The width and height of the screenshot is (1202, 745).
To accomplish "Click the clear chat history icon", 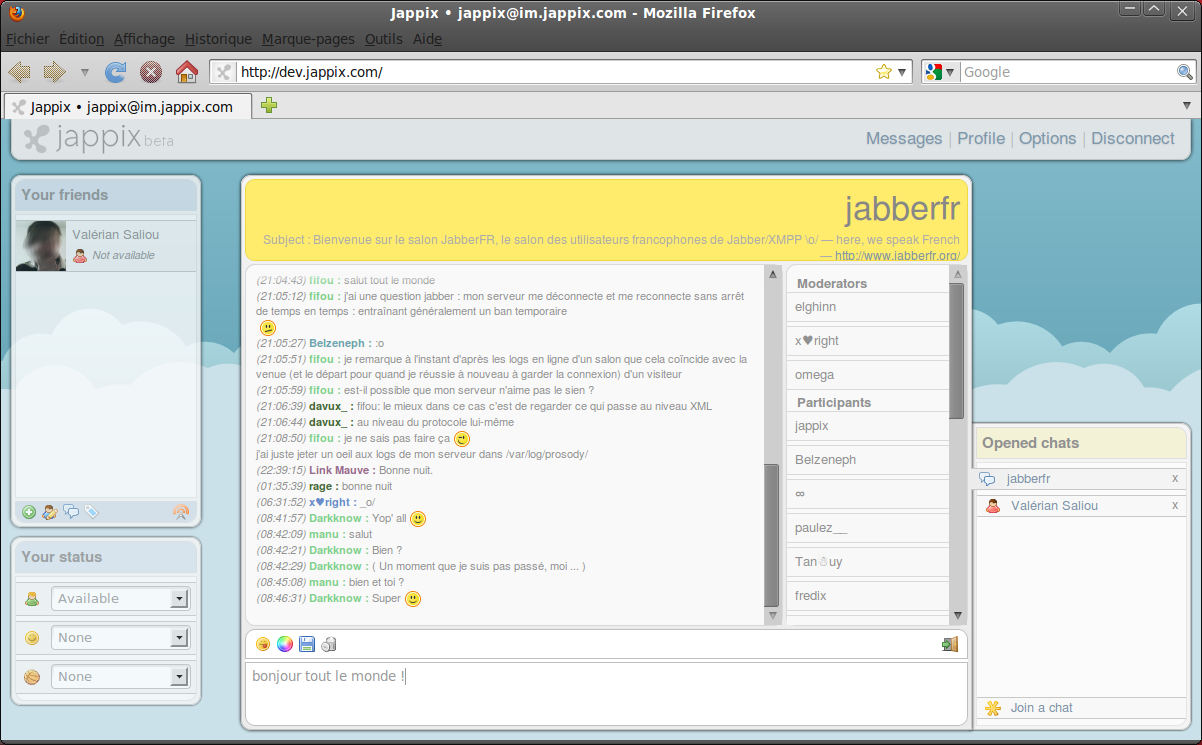I will pyautogui.click(x=329, y=644).
